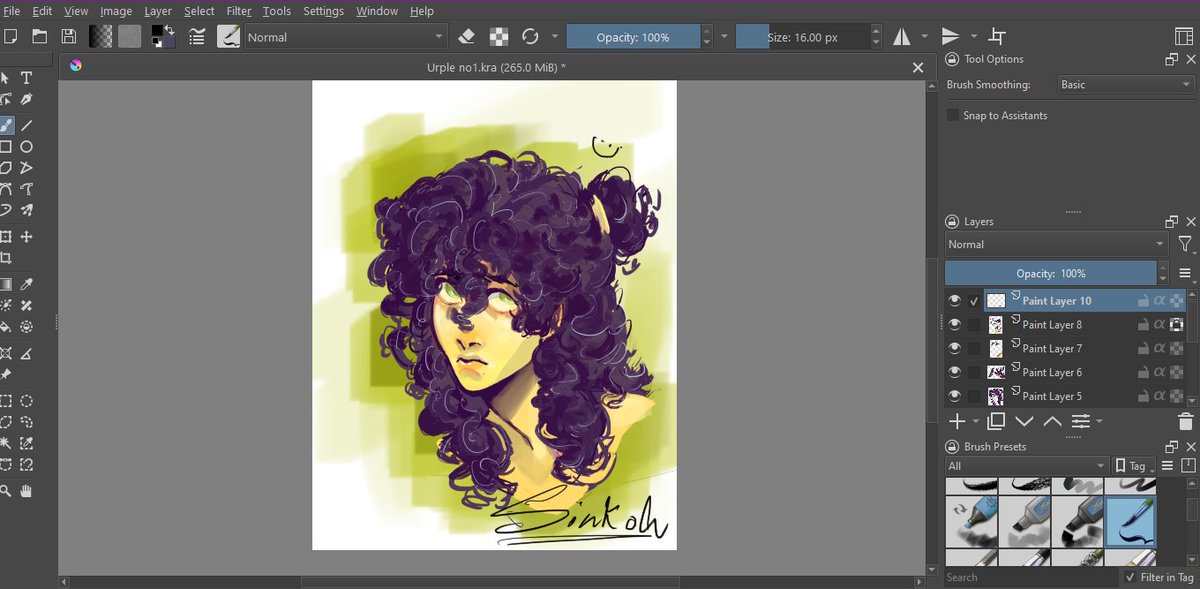Open the Layer menu

point(158,11)
